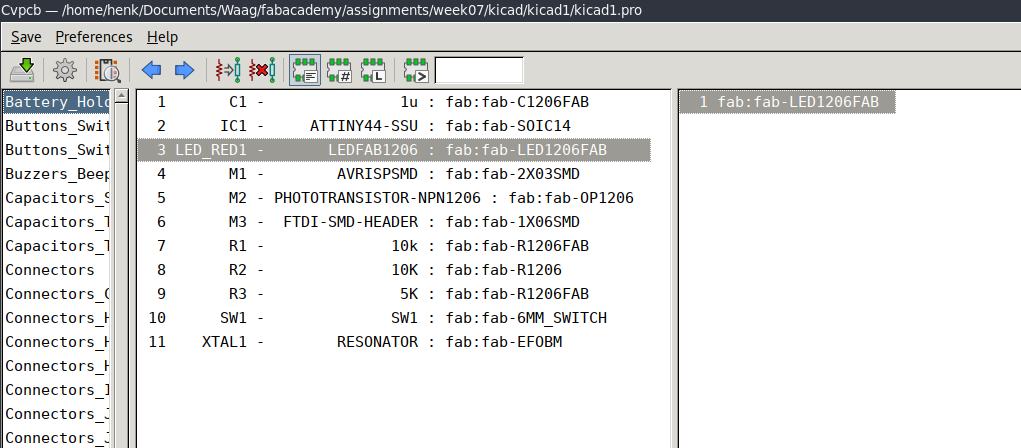Toggle filter footprints by library
Screen dimensions: 1021x448
[x=374, y=70]
